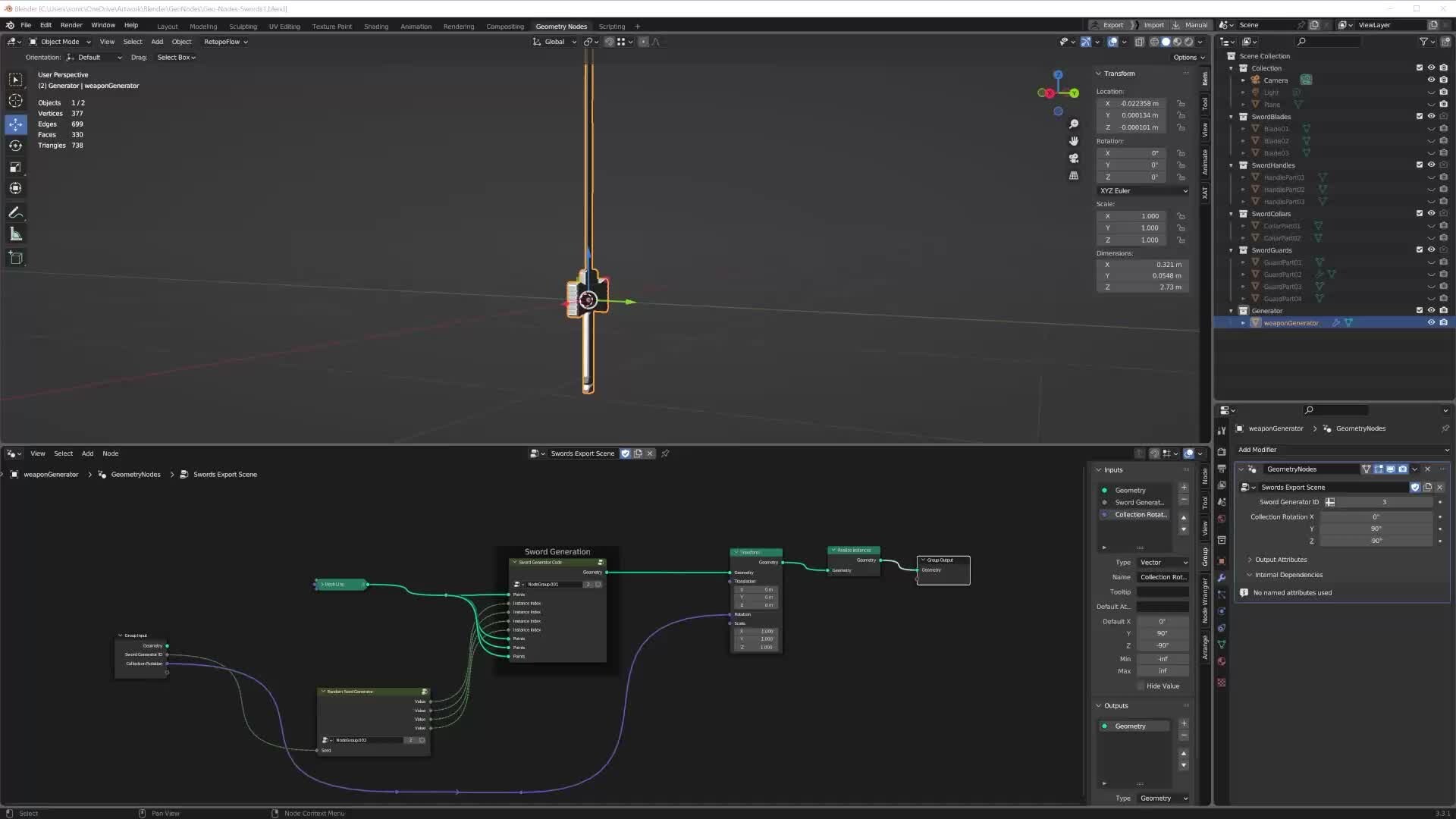Select the Annotate tool
The height and width of the screenshot is (819, 1456).
click(x=15, y=212)
